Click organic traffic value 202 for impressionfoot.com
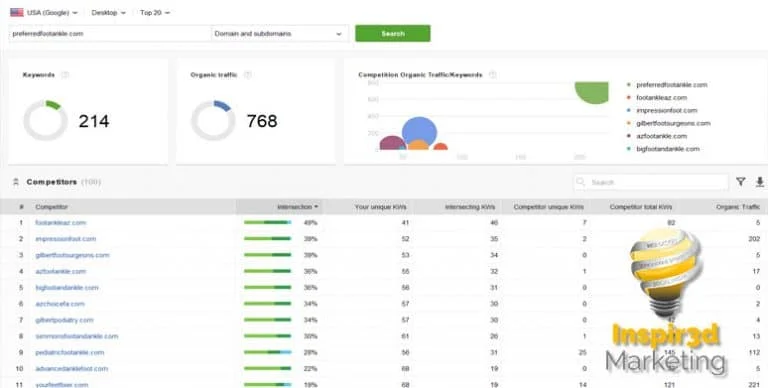Viewport: 768px width, 388px height. (754, 239)
